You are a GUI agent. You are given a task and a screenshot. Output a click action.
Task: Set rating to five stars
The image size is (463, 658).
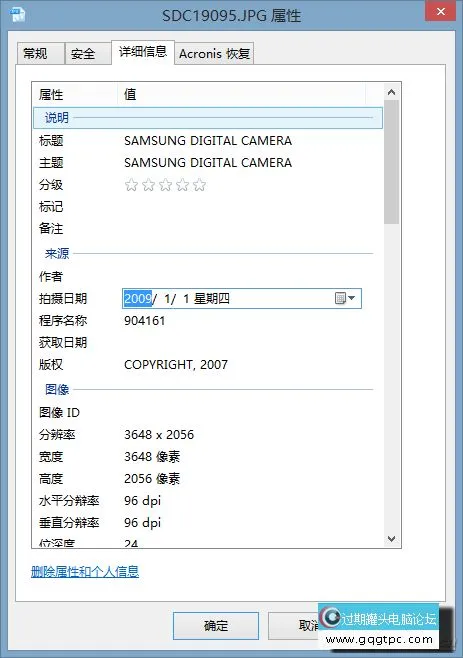(199, 185)
